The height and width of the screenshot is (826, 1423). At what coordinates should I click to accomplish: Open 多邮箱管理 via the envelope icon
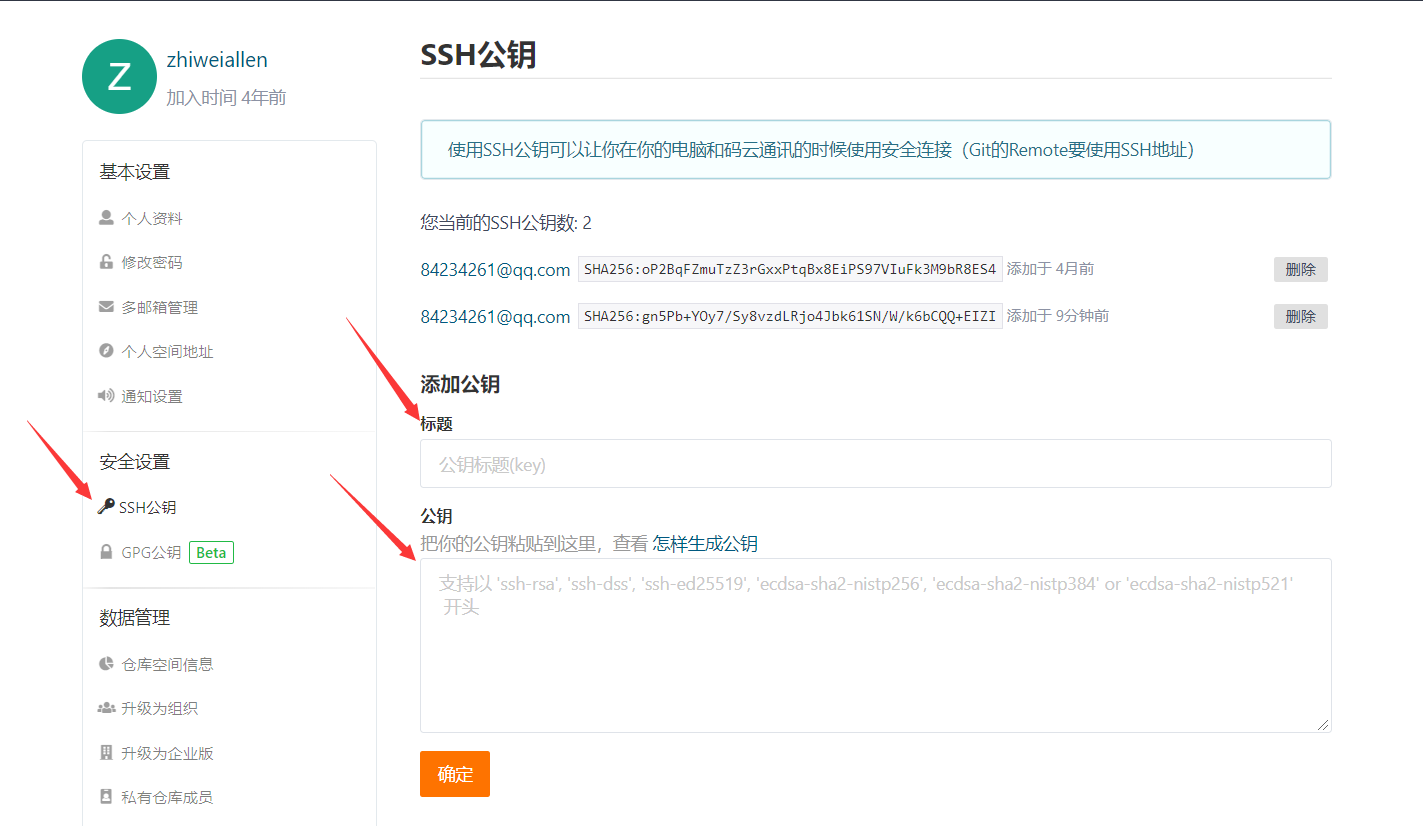[105, 306]
